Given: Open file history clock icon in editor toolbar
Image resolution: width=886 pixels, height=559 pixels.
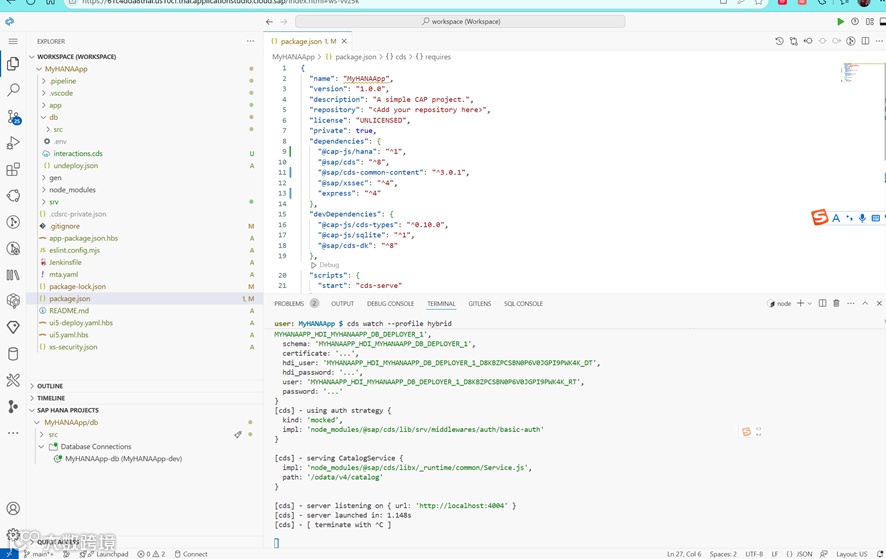Looking at the screenshot, I should (779, 41).
